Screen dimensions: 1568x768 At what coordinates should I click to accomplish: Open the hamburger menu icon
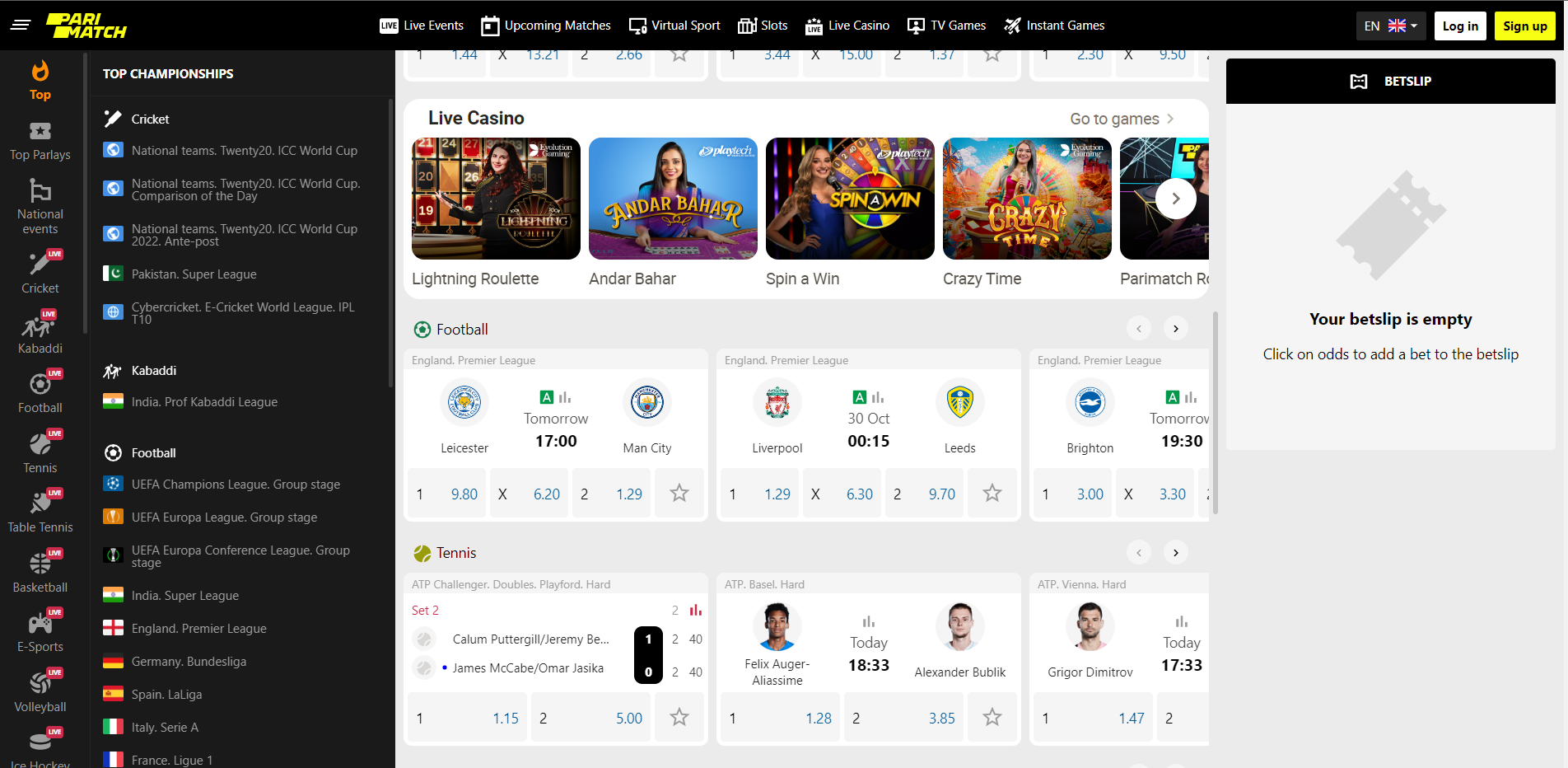click(21, 26)
